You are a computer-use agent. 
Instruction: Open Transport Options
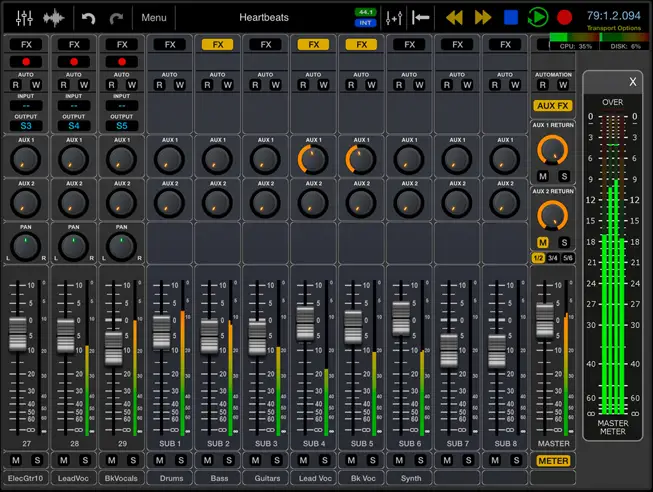613,28
